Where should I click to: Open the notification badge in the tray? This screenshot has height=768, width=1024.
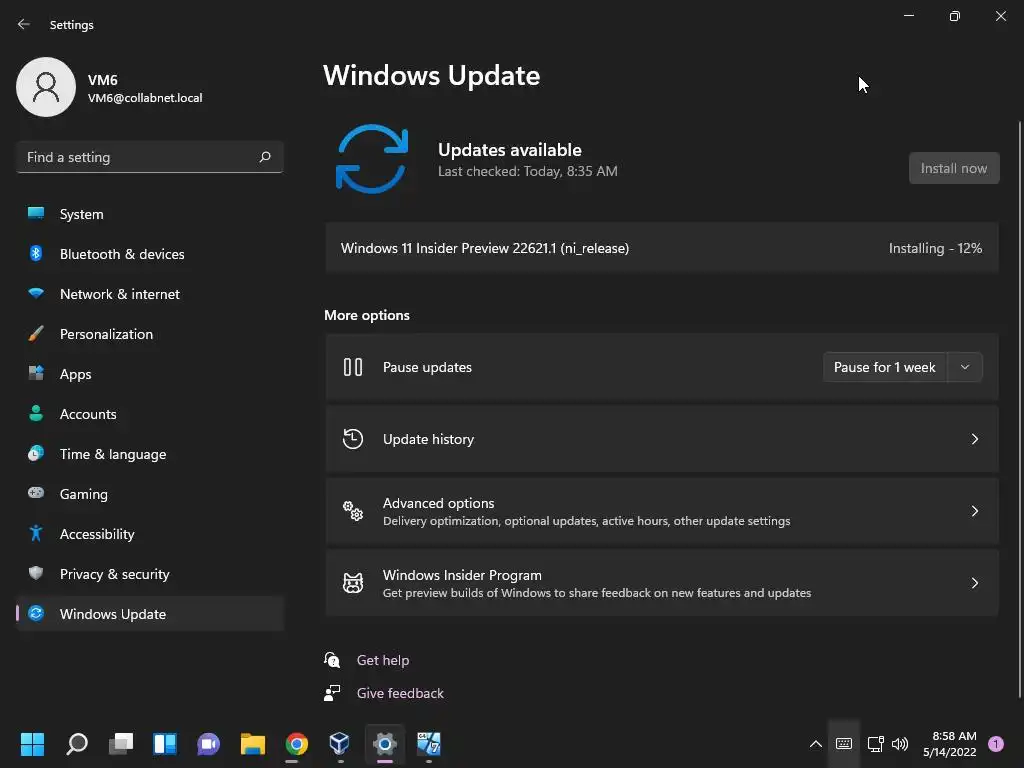[996, 744]
